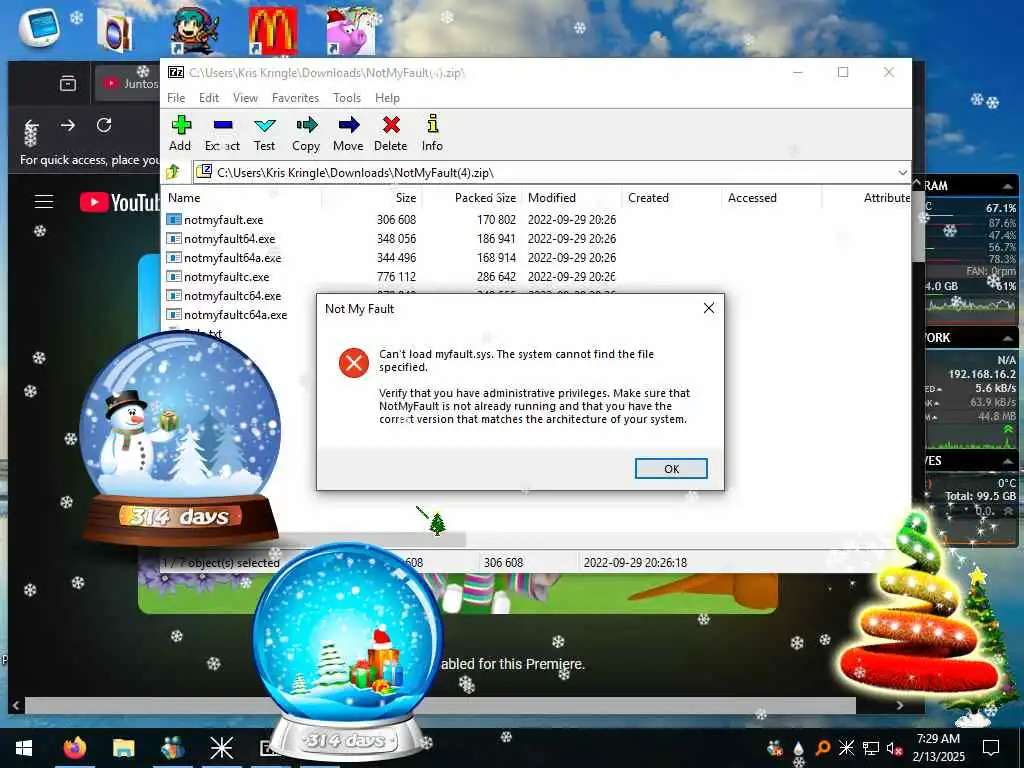Select notmyfault64a.exe in the file list
Viewport: 1024px width, 768px height.
232,258
